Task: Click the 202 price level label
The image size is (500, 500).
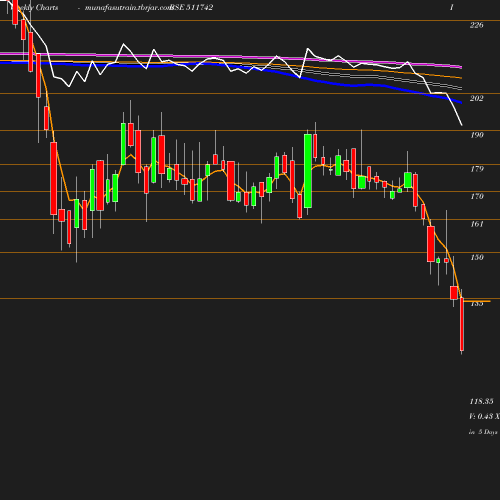Action: tap(476, 98)
